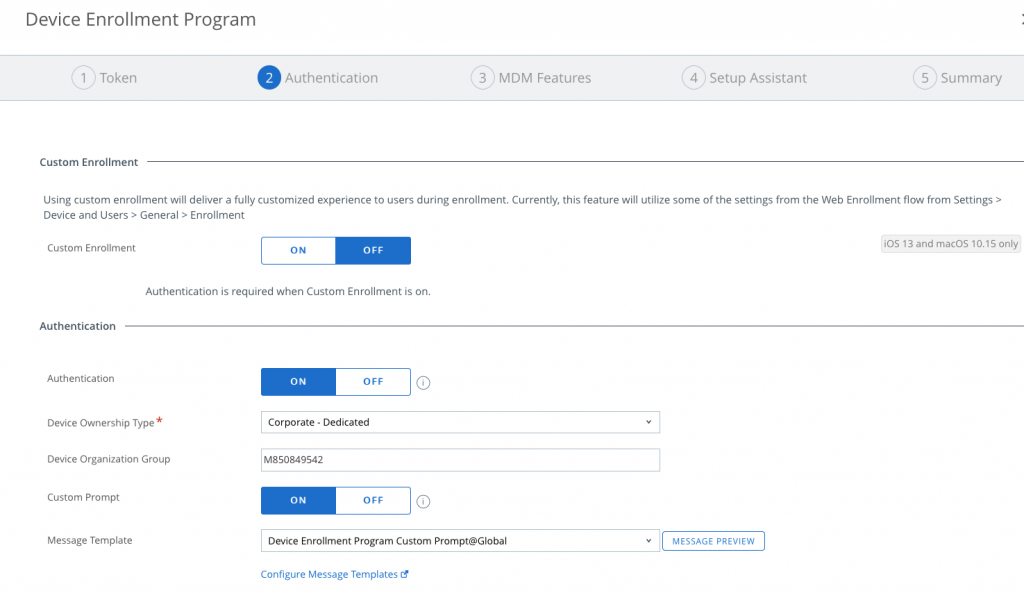Image resolution: width=1024 pixels, height=593 pixels.
Task: Click info icon next to Authentication toggle
Action: click(x=423, y=383)
